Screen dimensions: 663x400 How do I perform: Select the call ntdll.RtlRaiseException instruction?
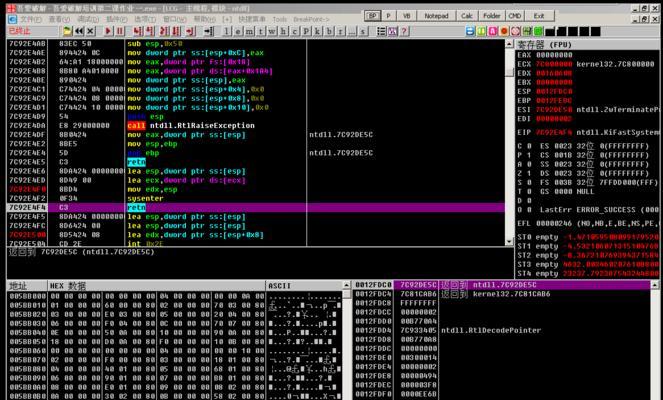click(x=191, y=126)
